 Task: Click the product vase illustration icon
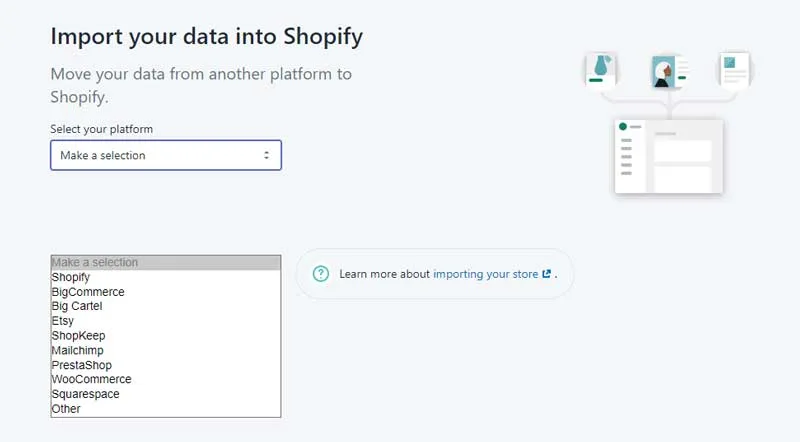601,69
